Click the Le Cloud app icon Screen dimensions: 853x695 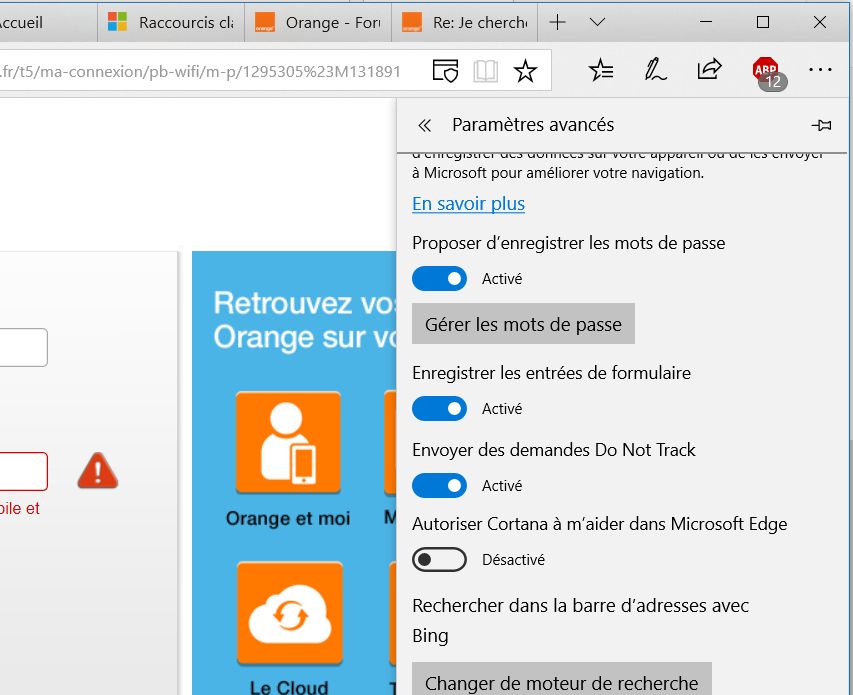288,612
